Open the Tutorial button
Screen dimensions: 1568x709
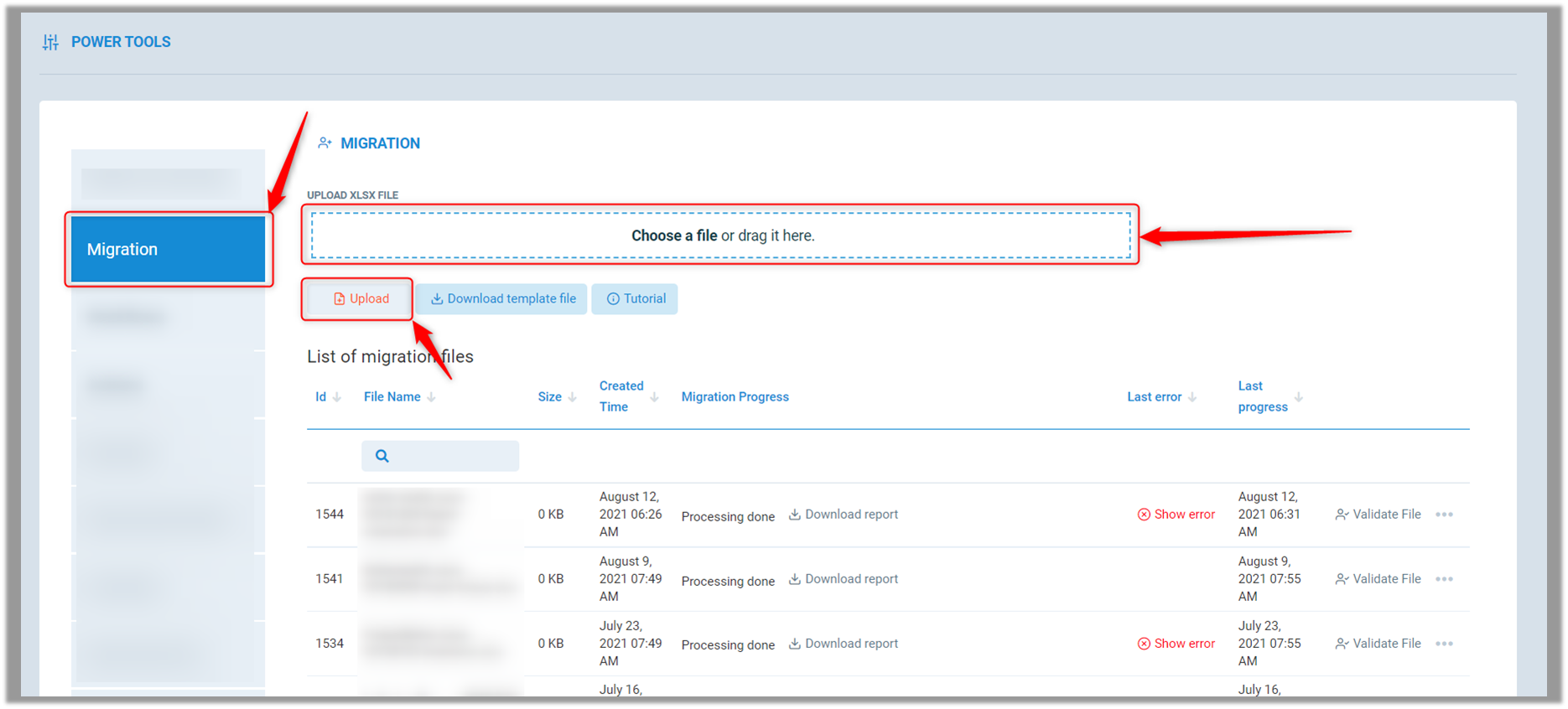(635, 299)
